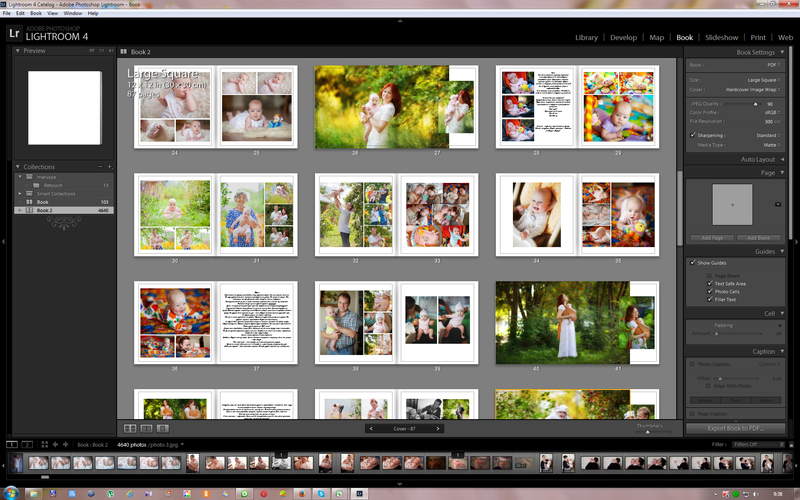Open Windows Start menu
Image resolution: width=800 pixels, height=500 pixels.
click(x=12, y=493)
